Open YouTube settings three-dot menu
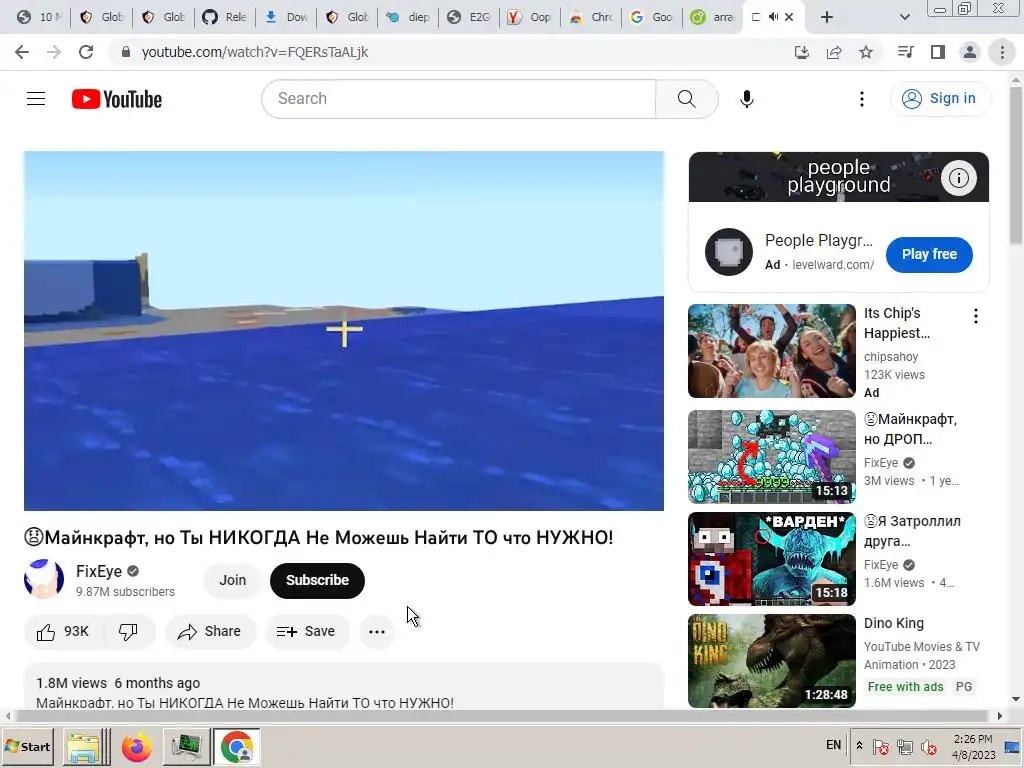1024x768 pixels. coord(861,99)
